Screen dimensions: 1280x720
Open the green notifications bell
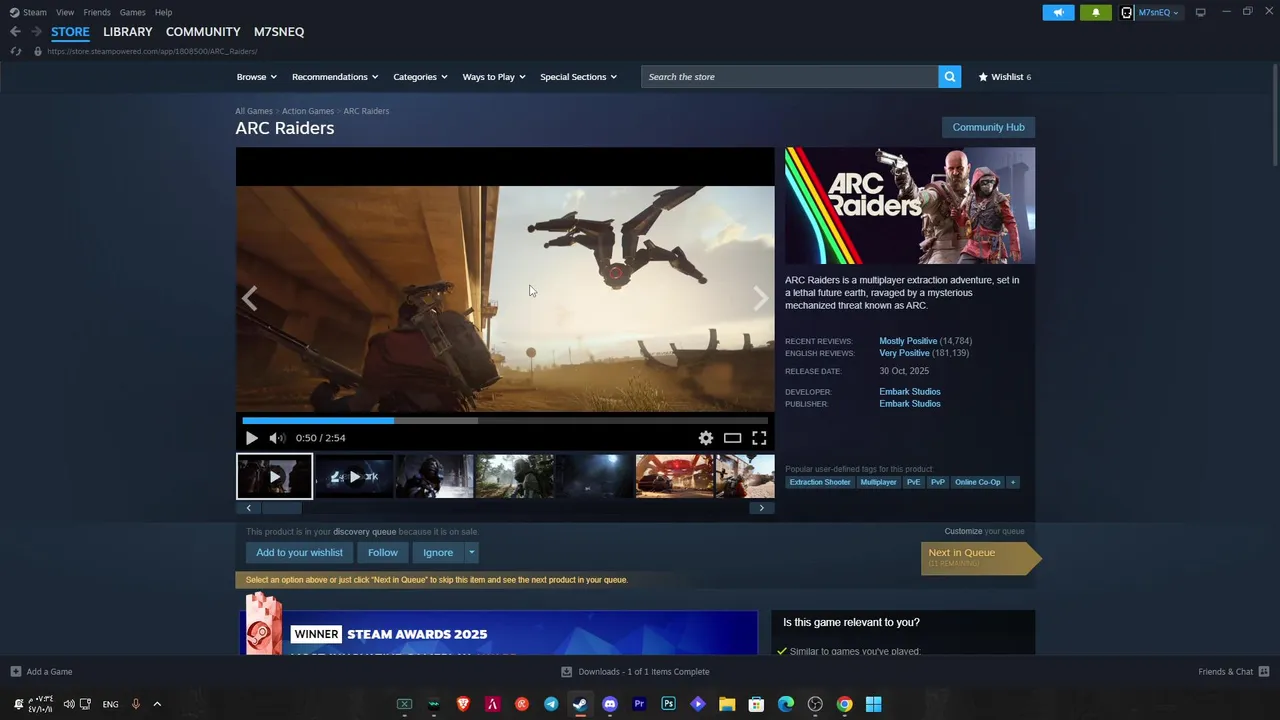(1095, 12)
